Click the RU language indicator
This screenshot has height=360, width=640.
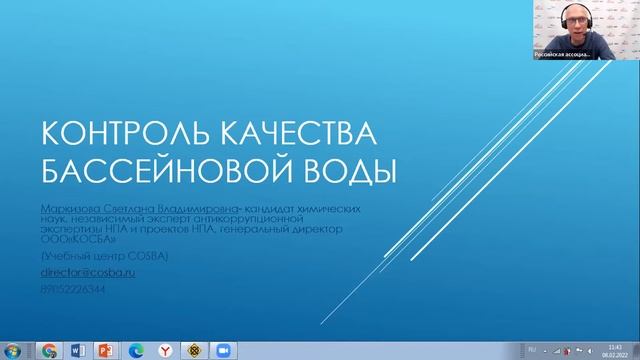tap(532, 350)
